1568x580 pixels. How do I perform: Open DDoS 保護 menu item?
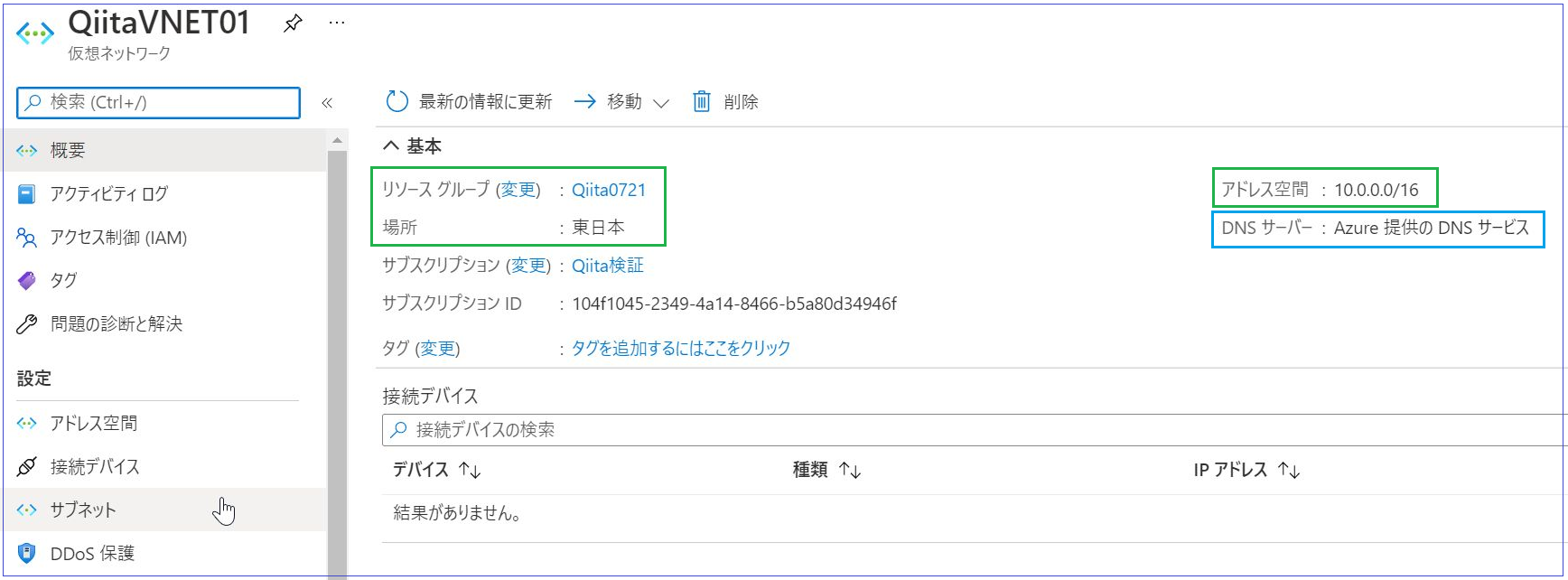(163, 553)
